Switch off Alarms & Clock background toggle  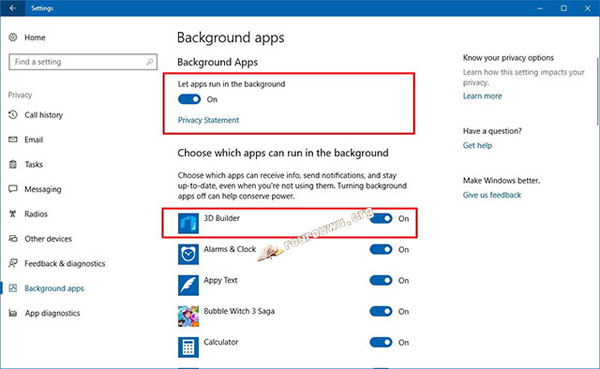[x=381, y=250]
